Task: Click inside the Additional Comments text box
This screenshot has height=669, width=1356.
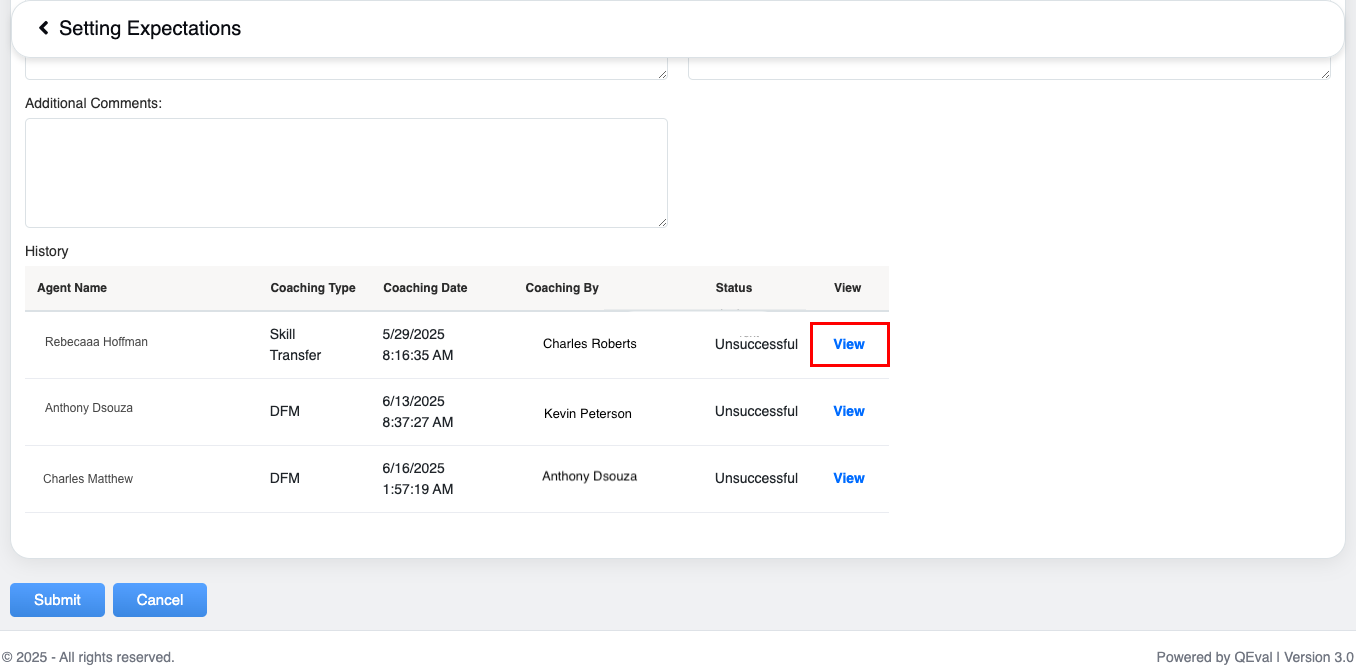Action: tap(346, 172)
